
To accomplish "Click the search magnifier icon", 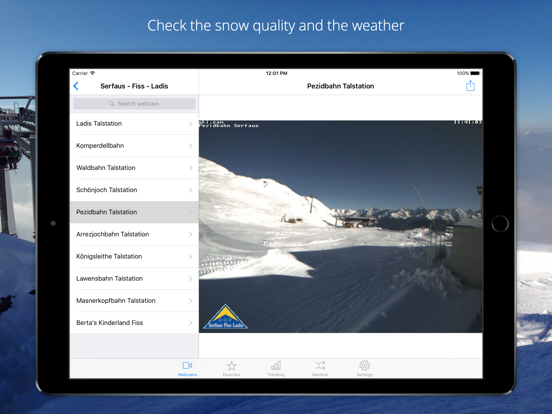I will point(112,104).
